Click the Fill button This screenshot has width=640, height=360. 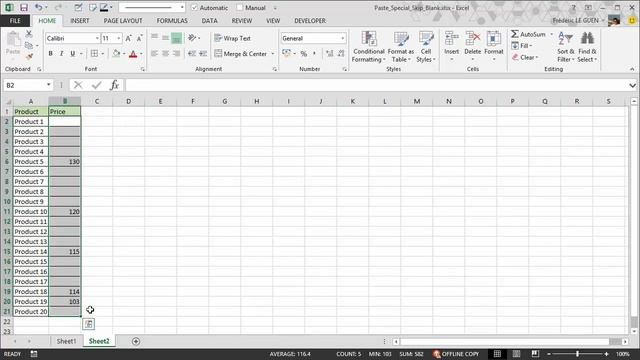coord(521,46)
